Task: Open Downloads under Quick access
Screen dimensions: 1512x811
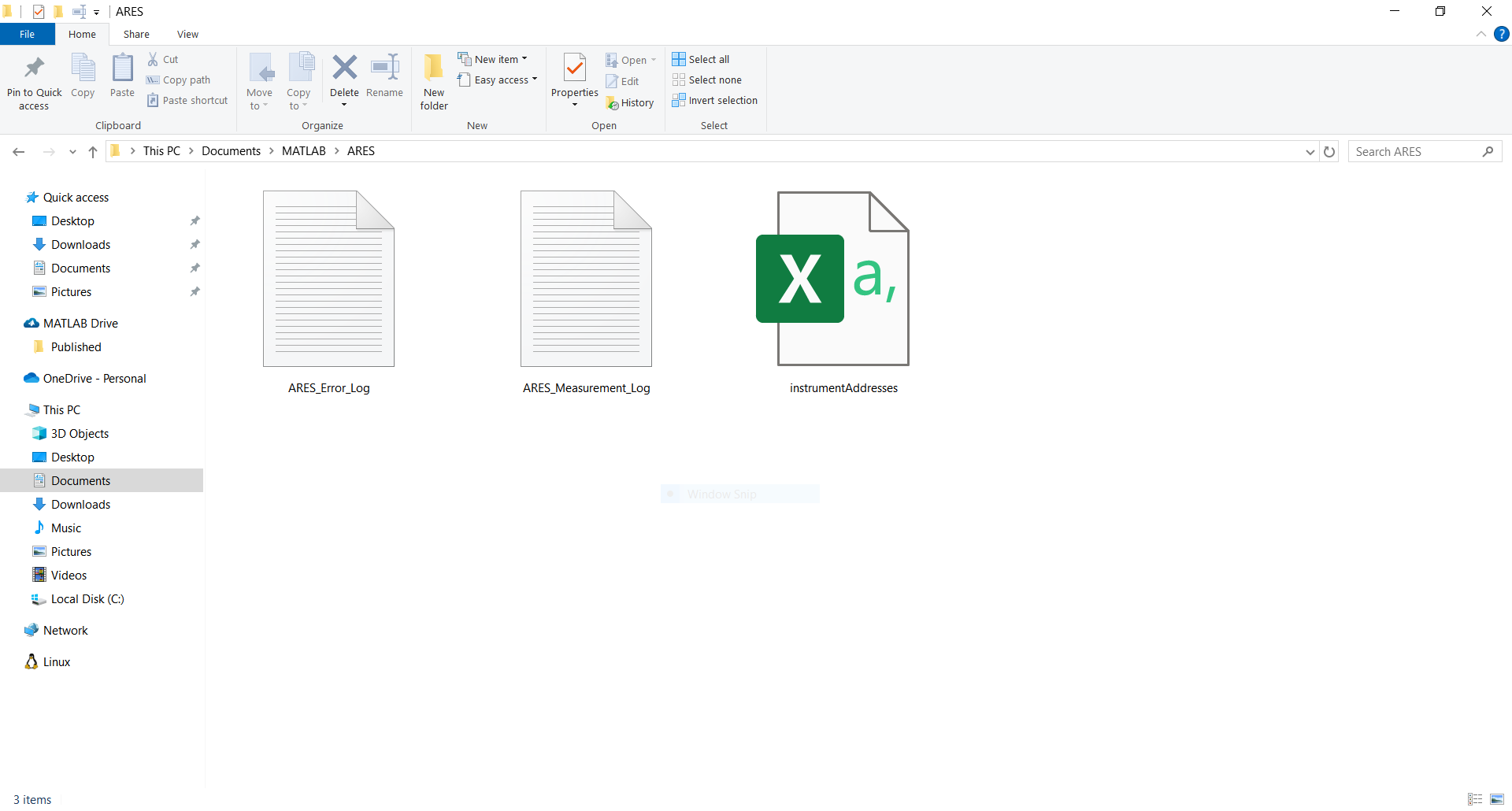Action: (x=80, y=245)
